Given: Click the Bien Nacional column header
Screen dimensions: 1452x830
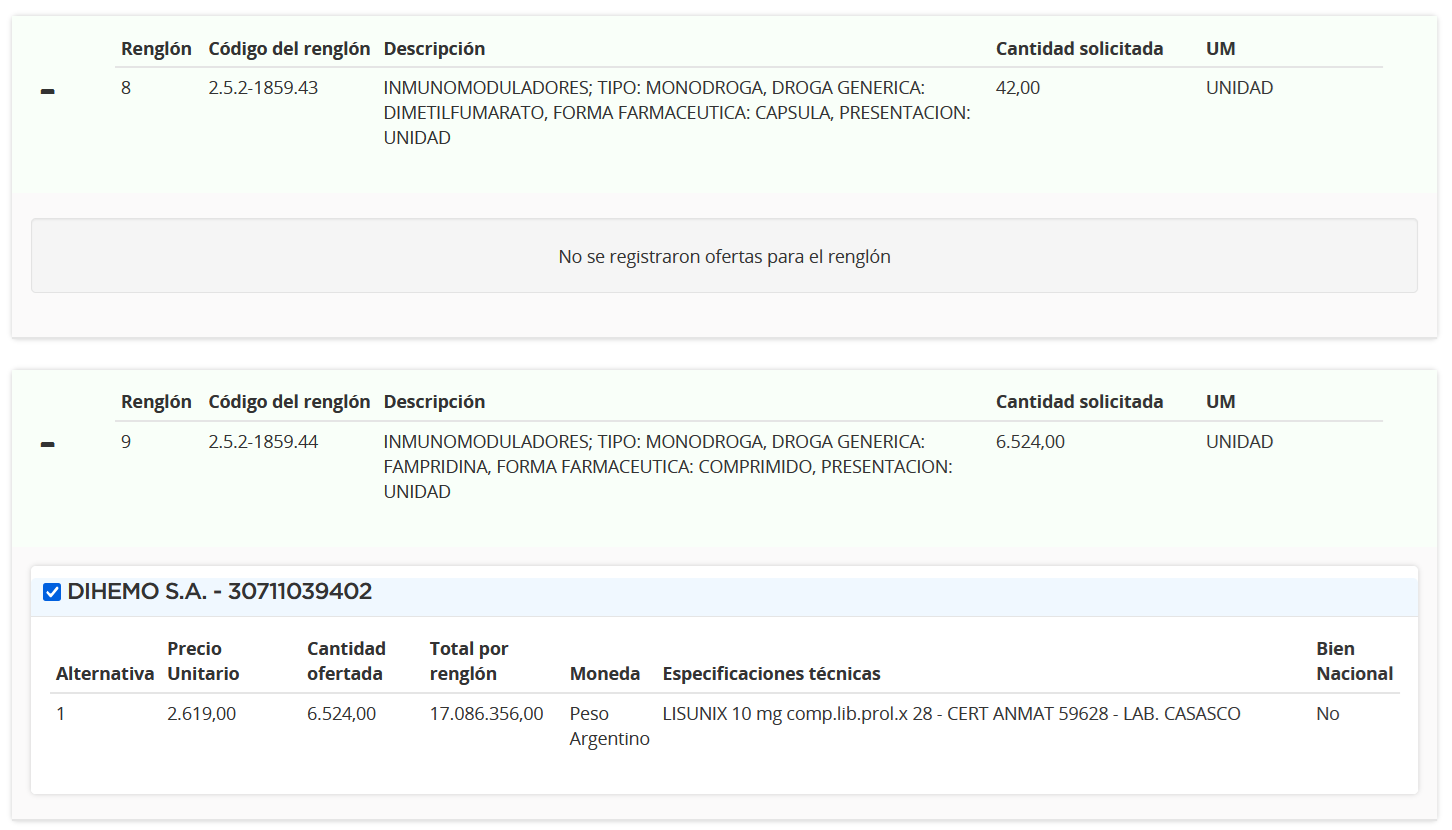Looking at the screenshot, I should (1354, 661).
